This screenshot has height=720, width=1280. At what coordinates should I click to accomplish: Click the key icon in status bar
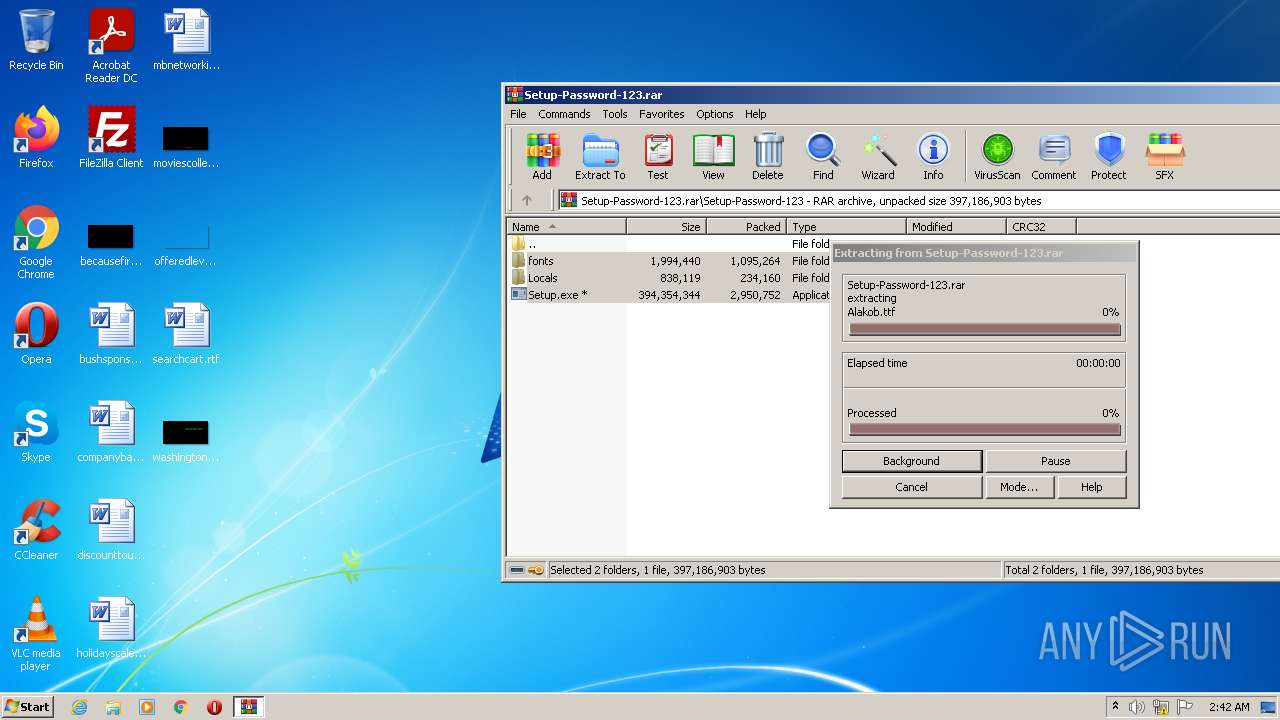click(536, 570)
